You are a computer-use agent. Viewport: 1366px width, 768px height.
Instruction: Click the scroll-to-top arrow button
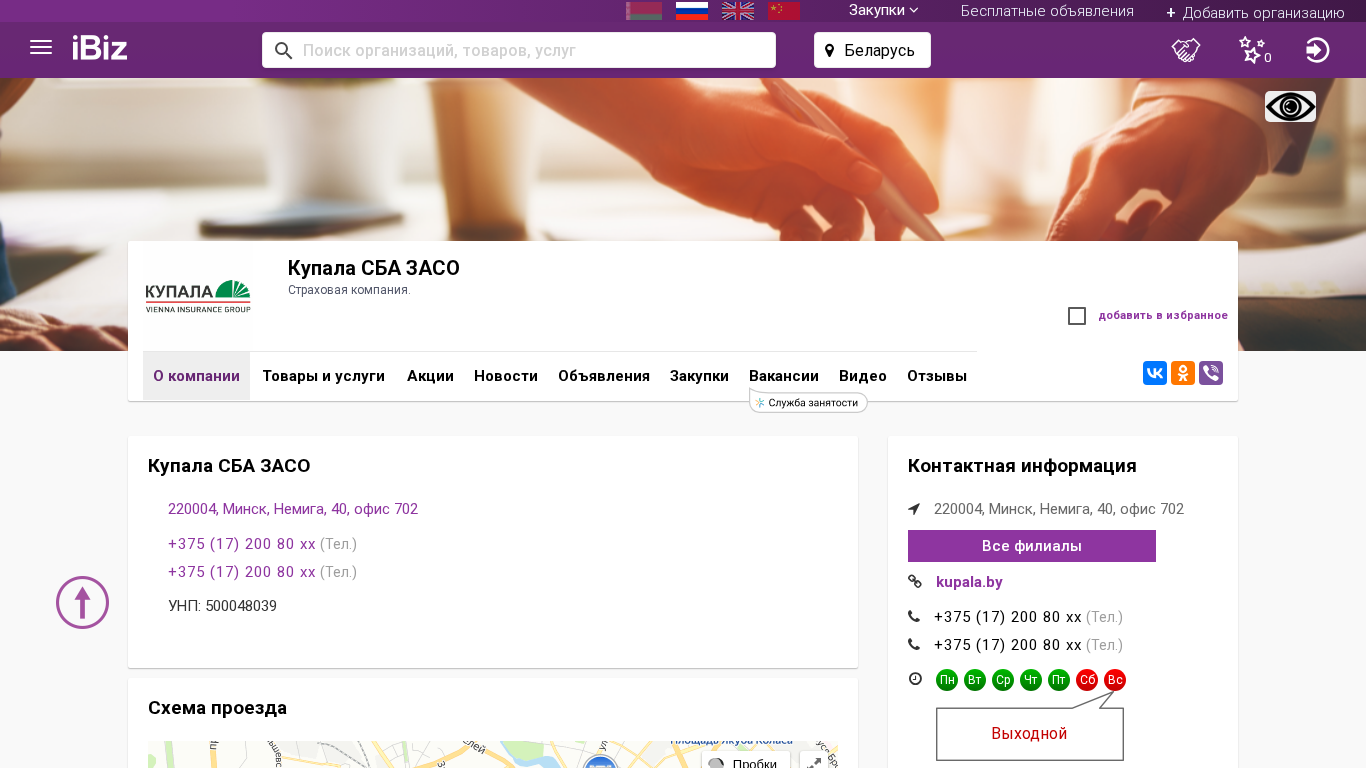(x=82, y=602)
